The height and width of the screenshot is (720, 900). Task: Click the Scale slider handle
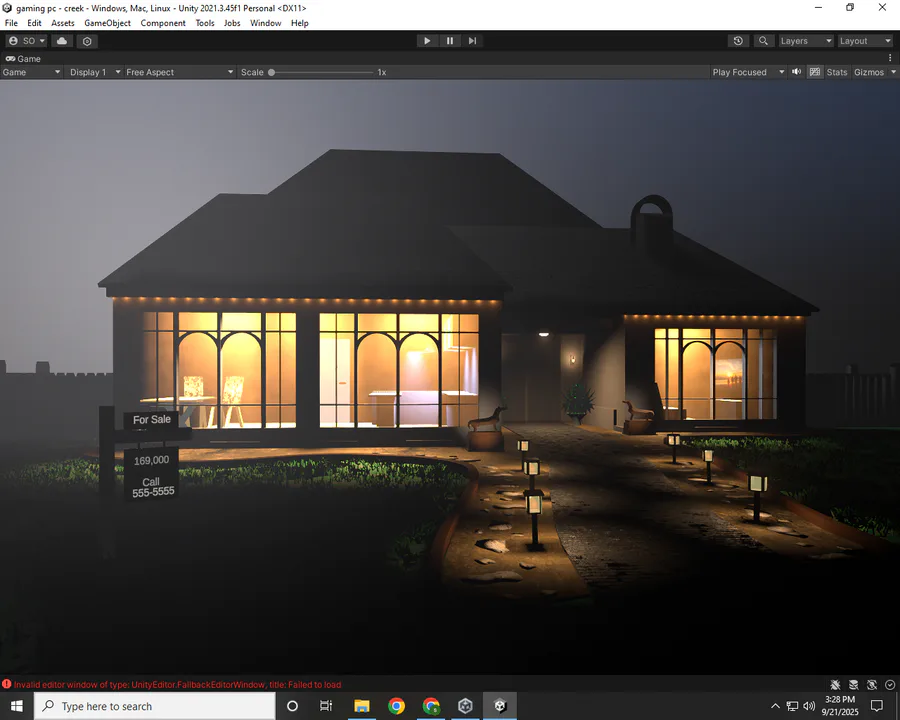click(x=271, y=72)
